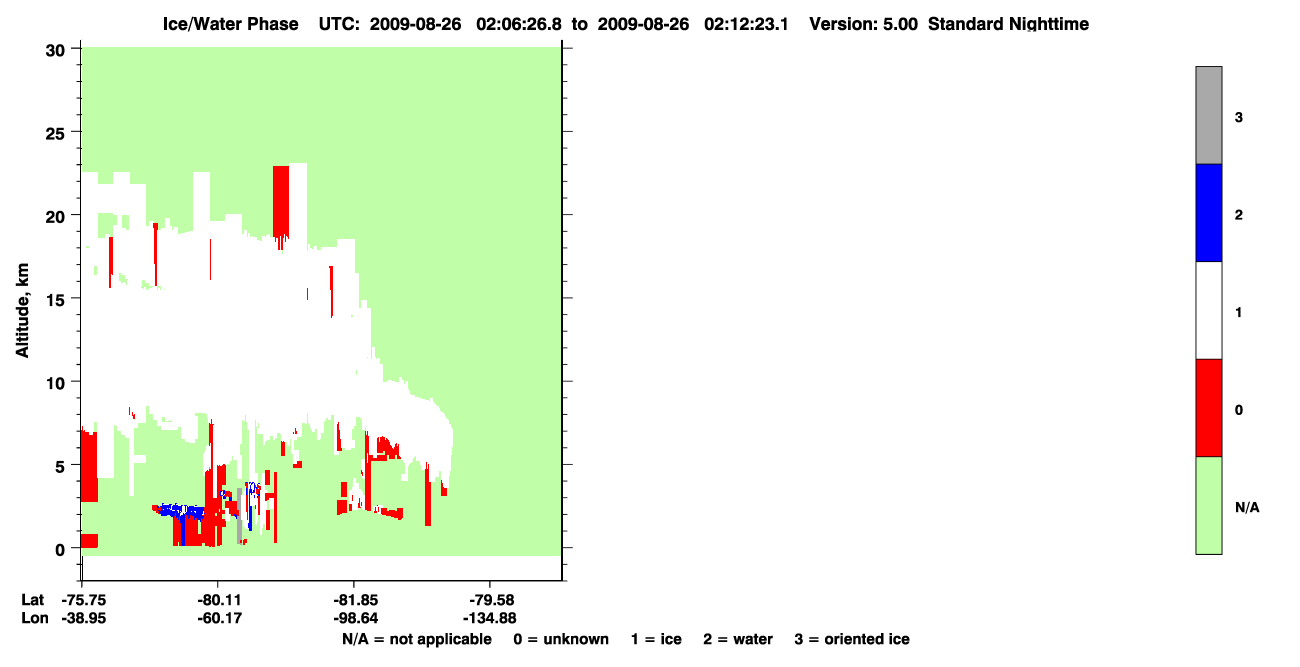Click '1 = ice' legend text

pyautogui.click(x=656, y=639)
